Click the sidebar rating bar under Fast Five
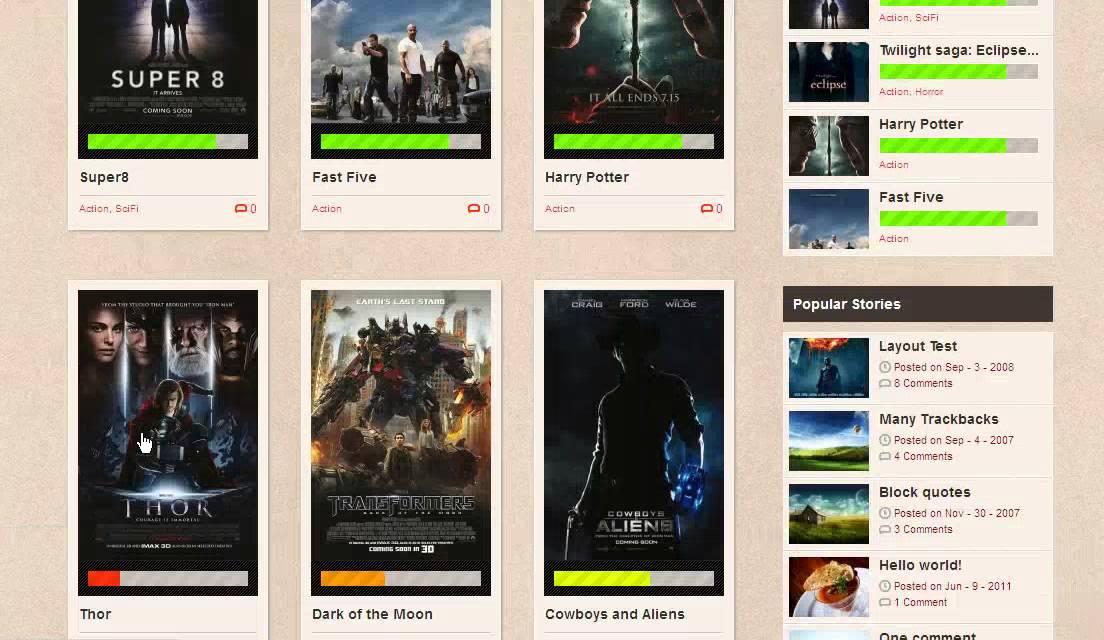Screen dimensions: 1104x640 [x=958, y=219]
